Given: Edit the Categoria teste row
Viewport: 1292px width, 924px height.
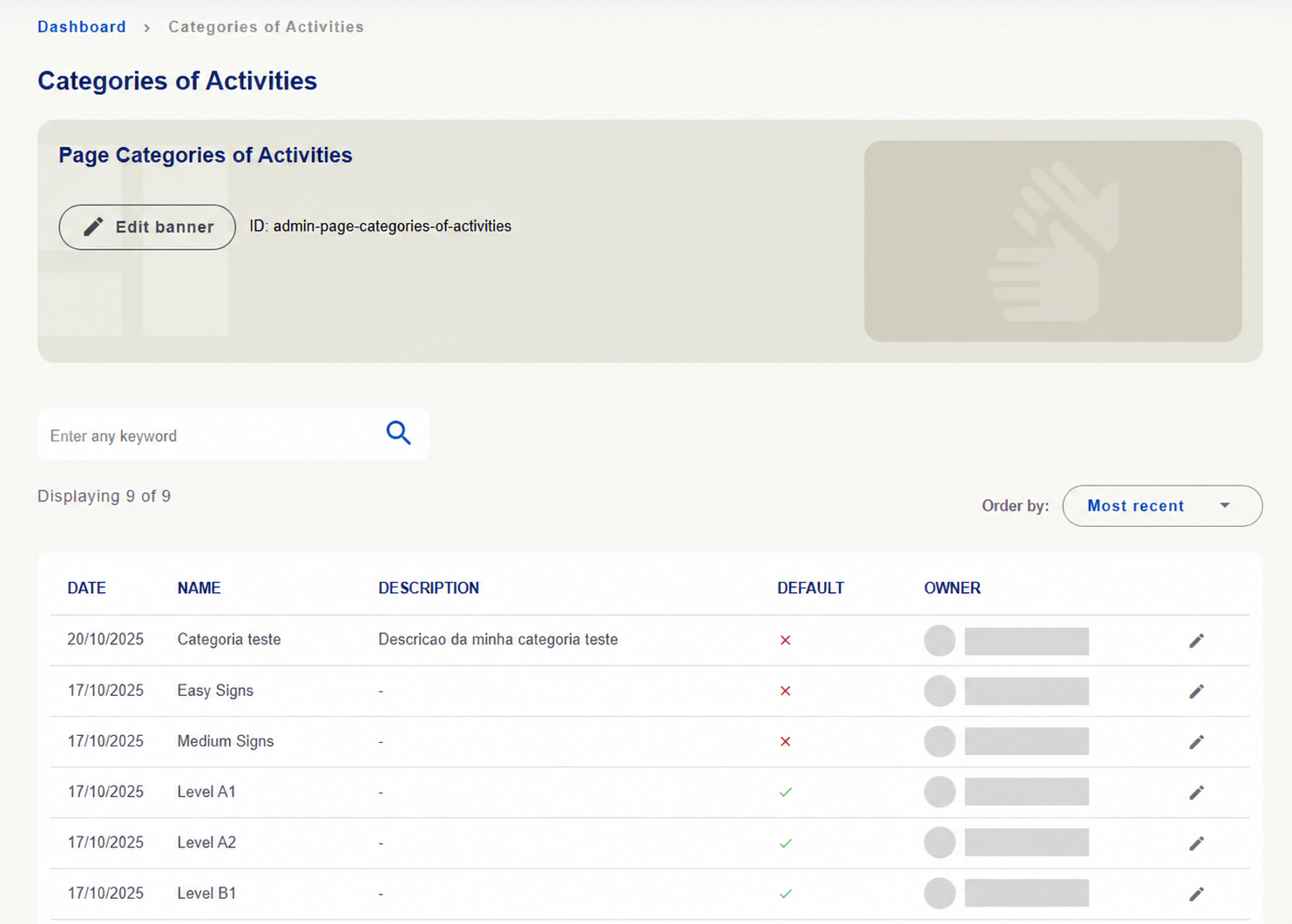Looking at the screenshot, I should point(1196,641).
